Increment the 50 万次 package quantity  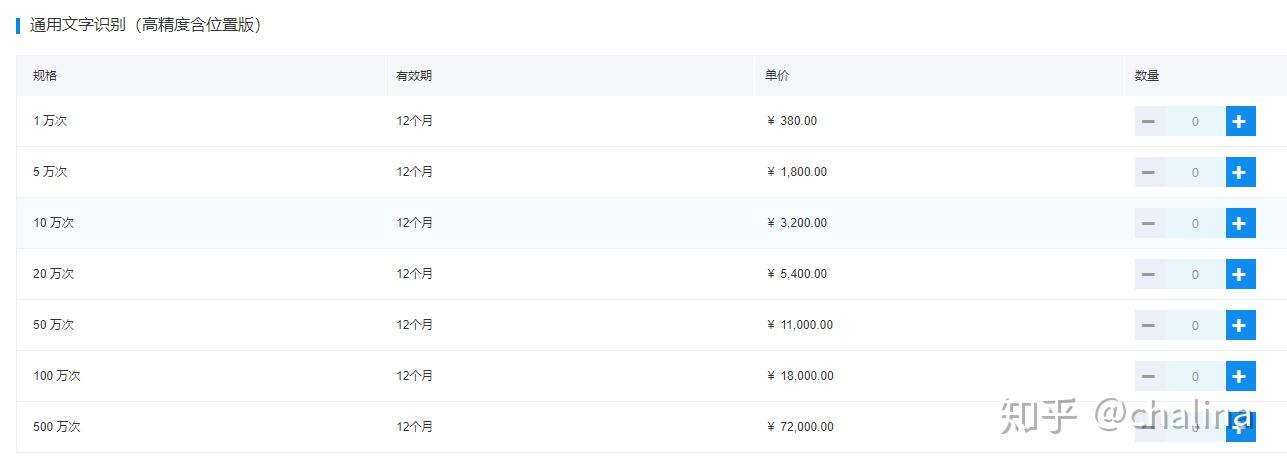pos(1240,325)
